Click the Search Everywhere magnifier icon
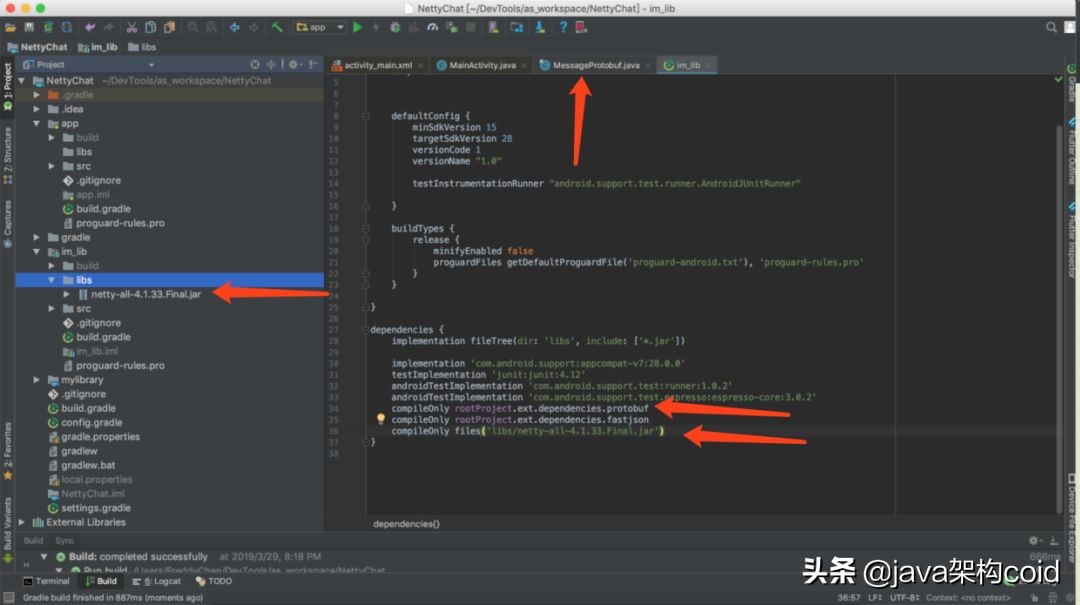Image resolution: width=1080 pixels, height=605 pixels. (1051, 28)
